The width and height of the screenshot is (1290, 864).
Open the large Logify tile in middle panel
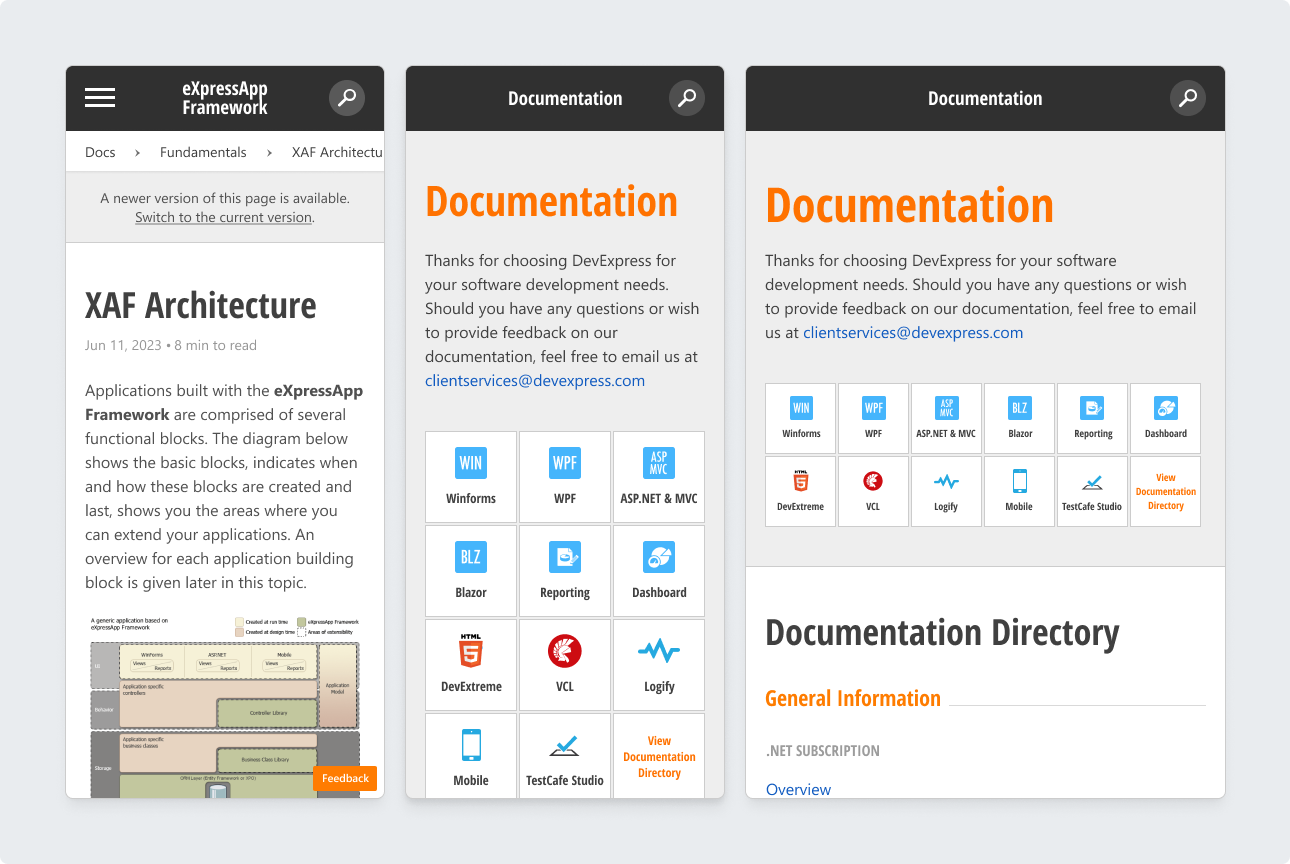point(659,665)
